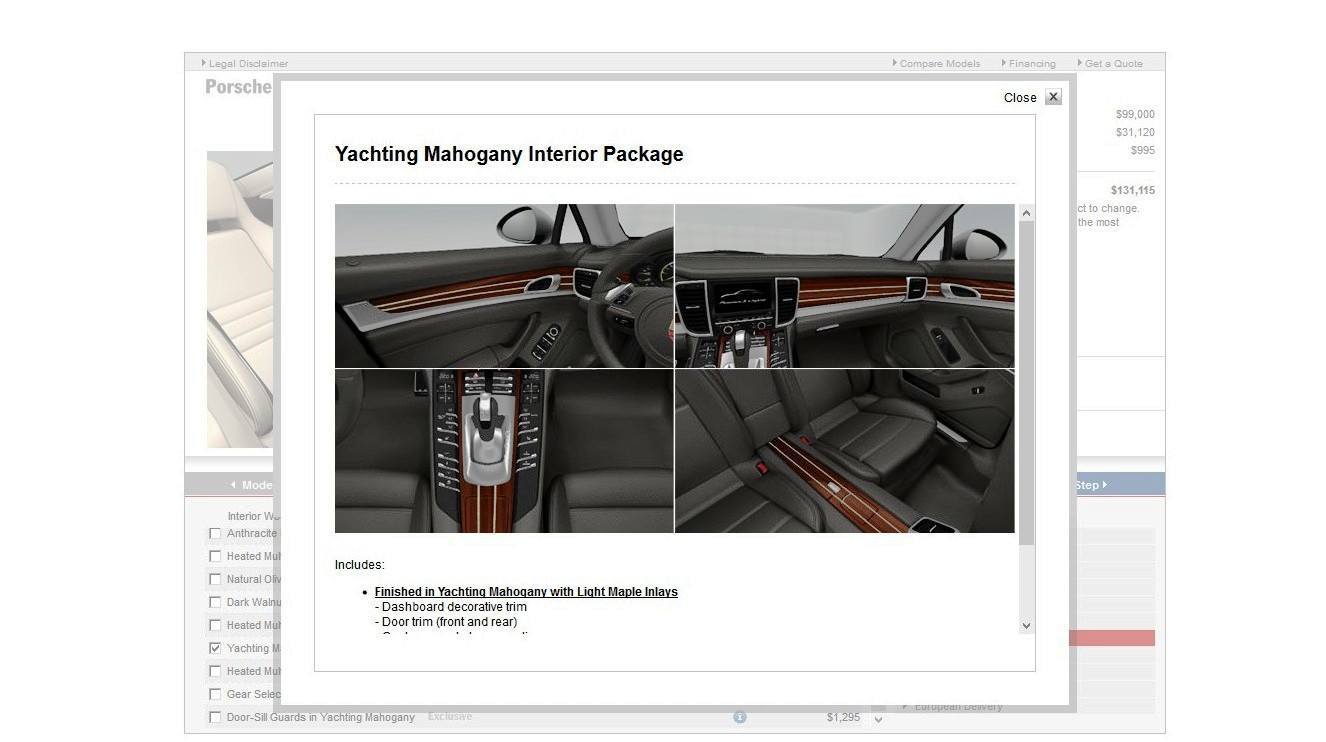Open Legal Disclaimer link
The width and height of the screenshot is (1326, 742).
click(248, 63)
